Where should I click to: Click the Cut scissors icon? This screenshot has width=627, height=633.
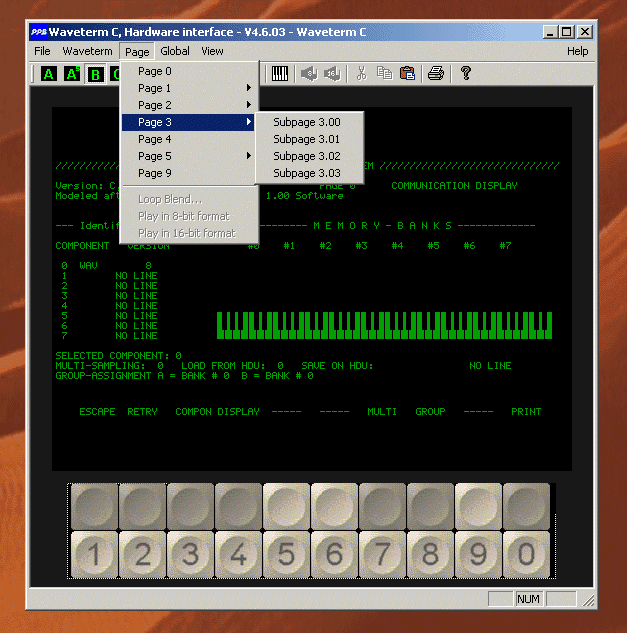click(x=361, y=73)
